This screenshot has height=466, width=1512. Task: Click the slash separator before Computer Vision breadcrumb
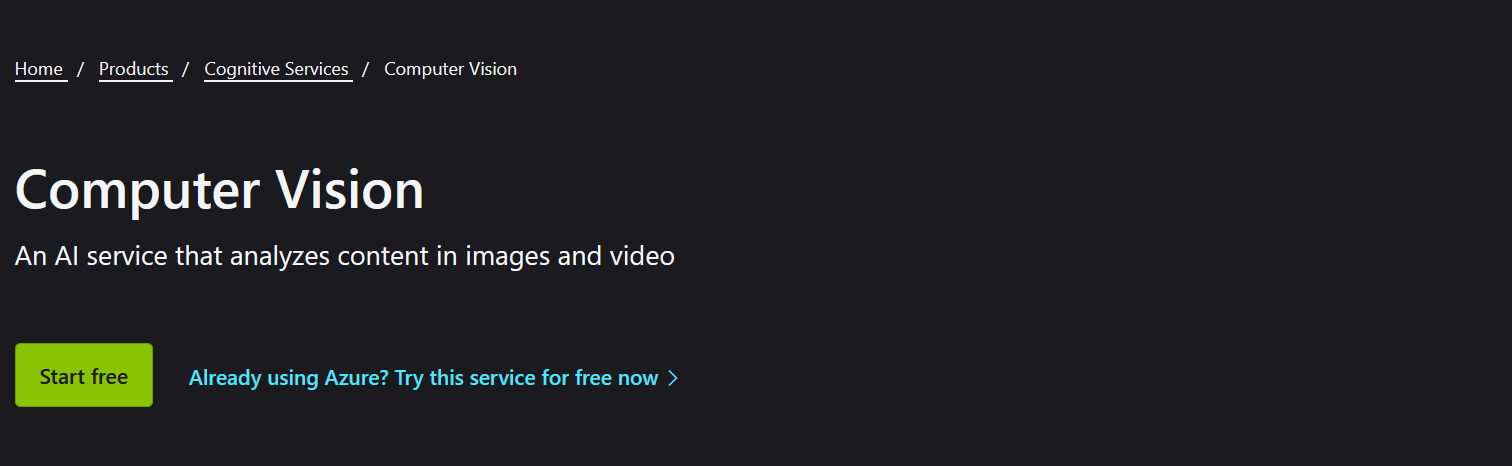pyautogui.click(x=366, y=69)
